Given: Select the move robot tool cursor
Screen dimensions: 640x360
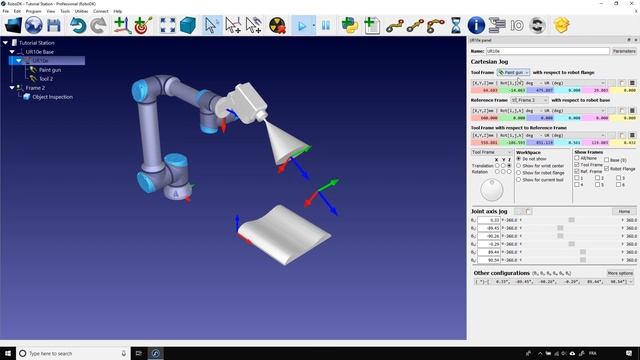Looking at the screenshot, I should (x=253, y=25).
